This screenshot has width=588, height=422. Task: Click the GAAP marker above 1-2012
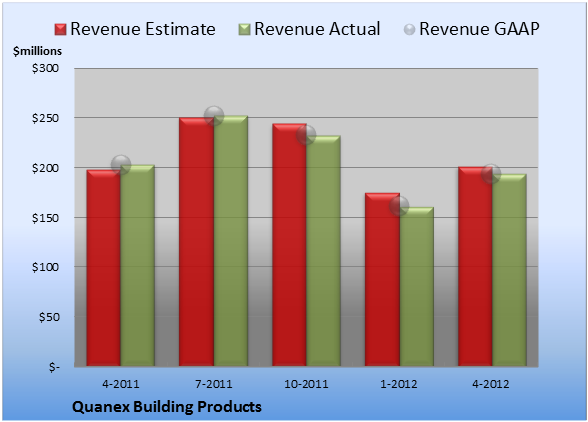399,206
